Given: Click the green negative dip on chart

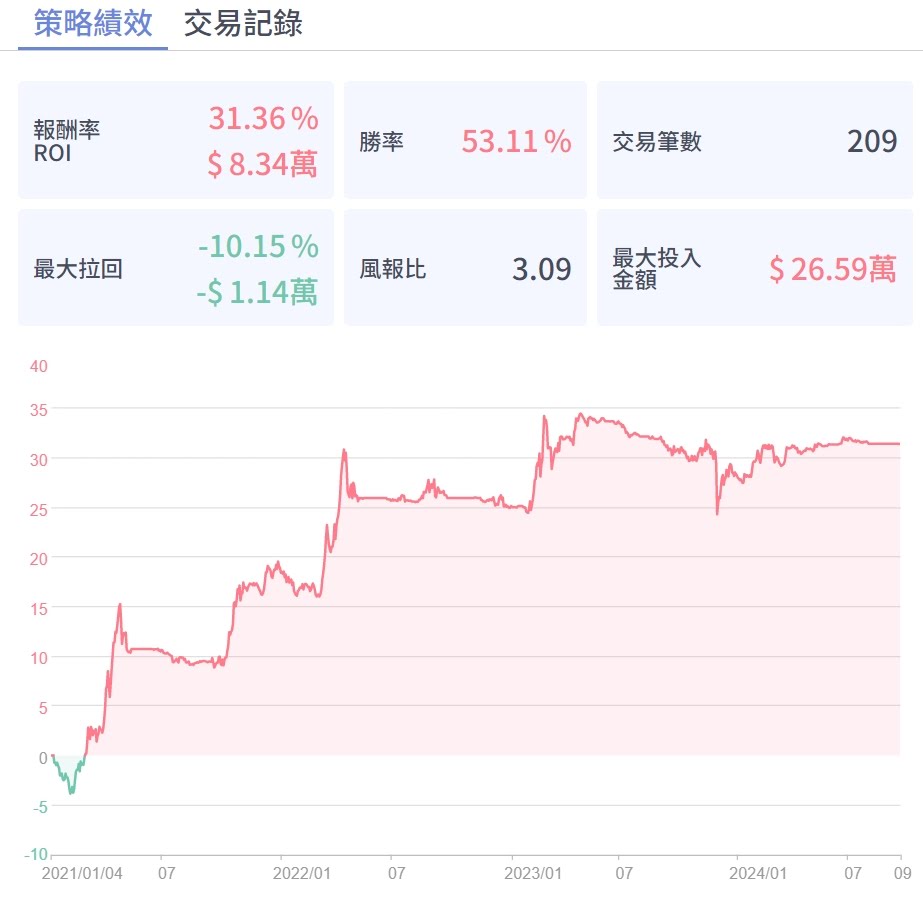Looking at the screenshot, I should pos(69,774).
